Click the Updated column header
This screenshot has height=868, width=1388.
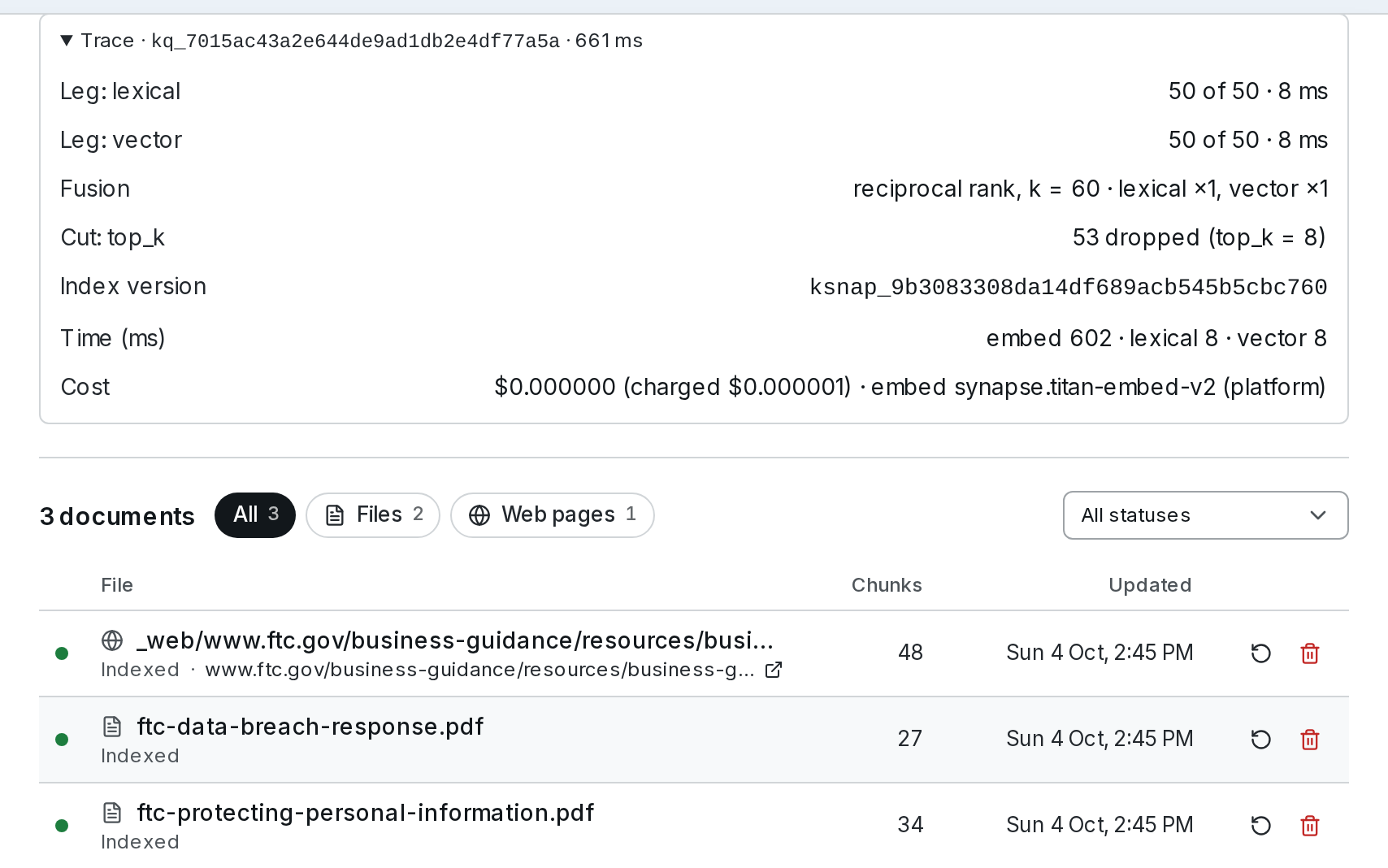click(1150, 585)
